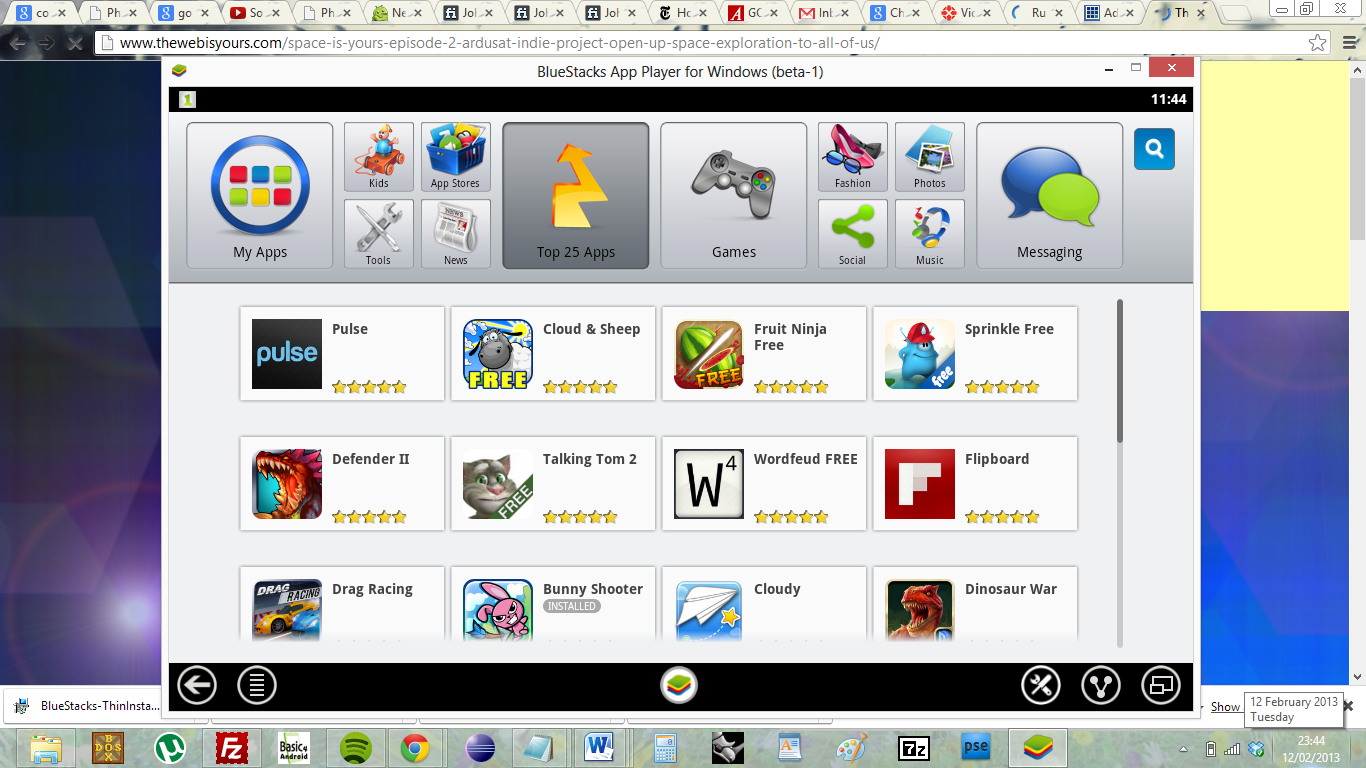This screenshot has width=1366, height=768.
Task: Click the notification icon in BlueStacks status bar
Action: (x=187, y=99)
